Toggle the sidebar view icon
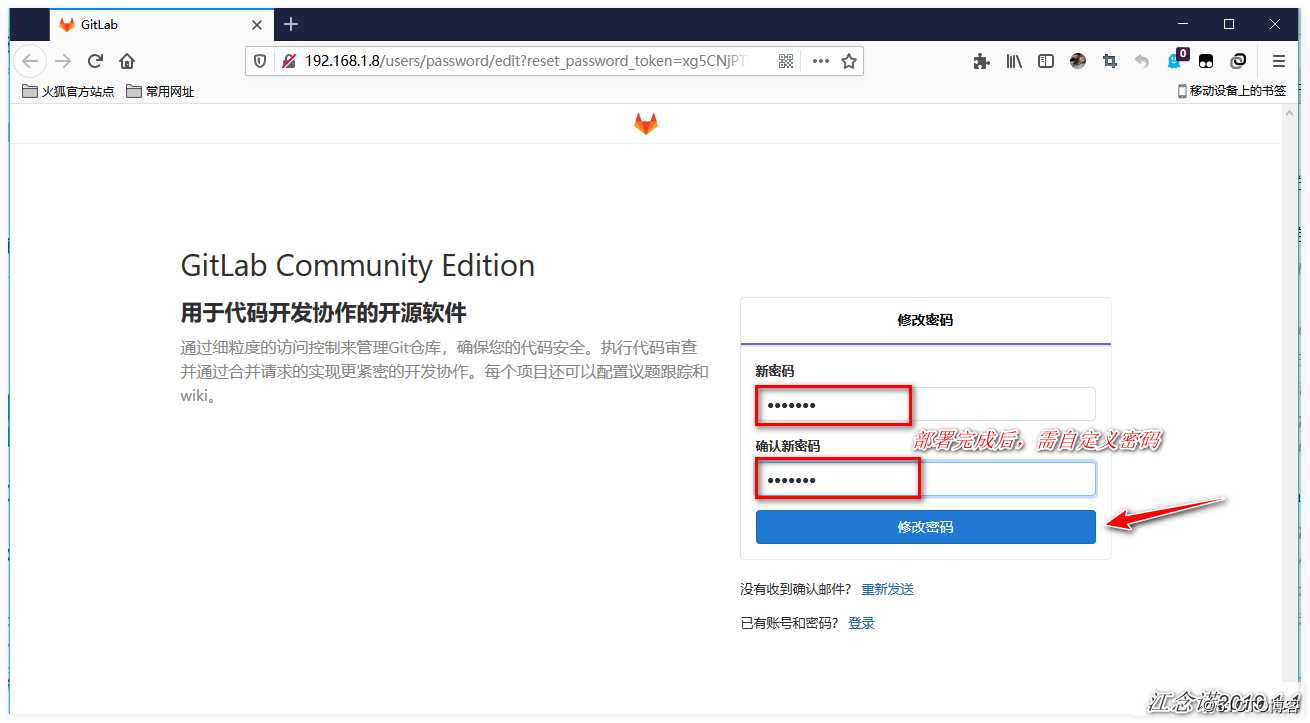 (1046, 61)
